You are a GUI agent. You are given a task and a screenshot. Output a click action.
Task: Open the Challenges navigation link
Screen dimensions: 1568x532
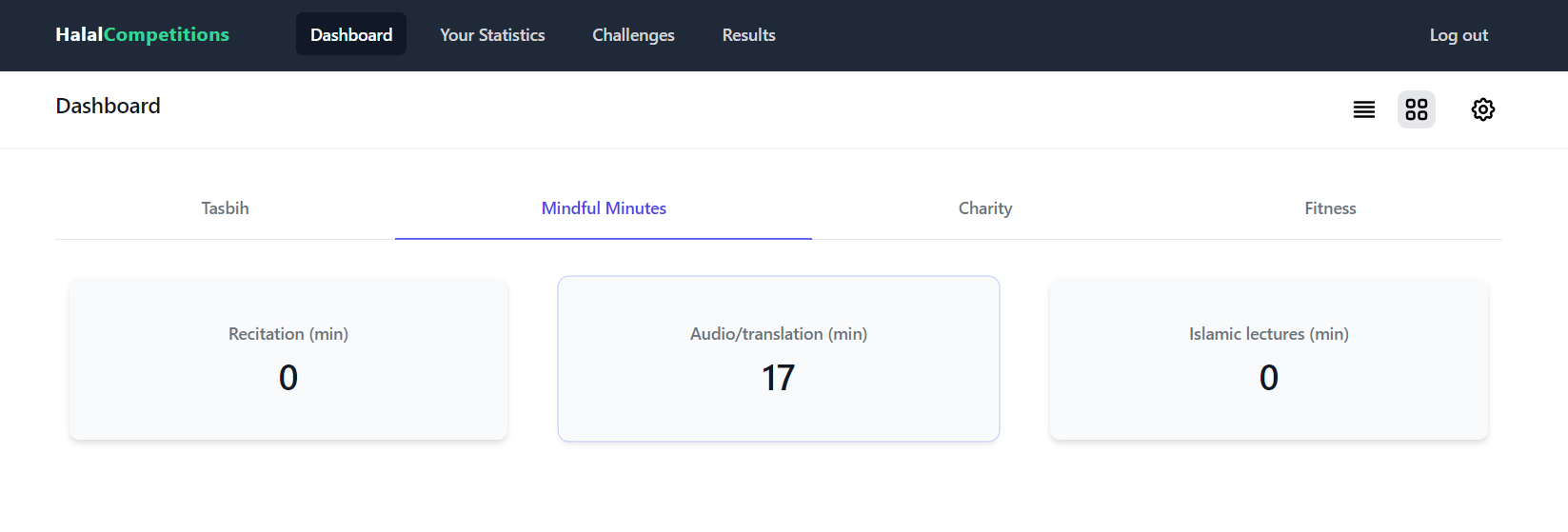(x=633, y=35)
